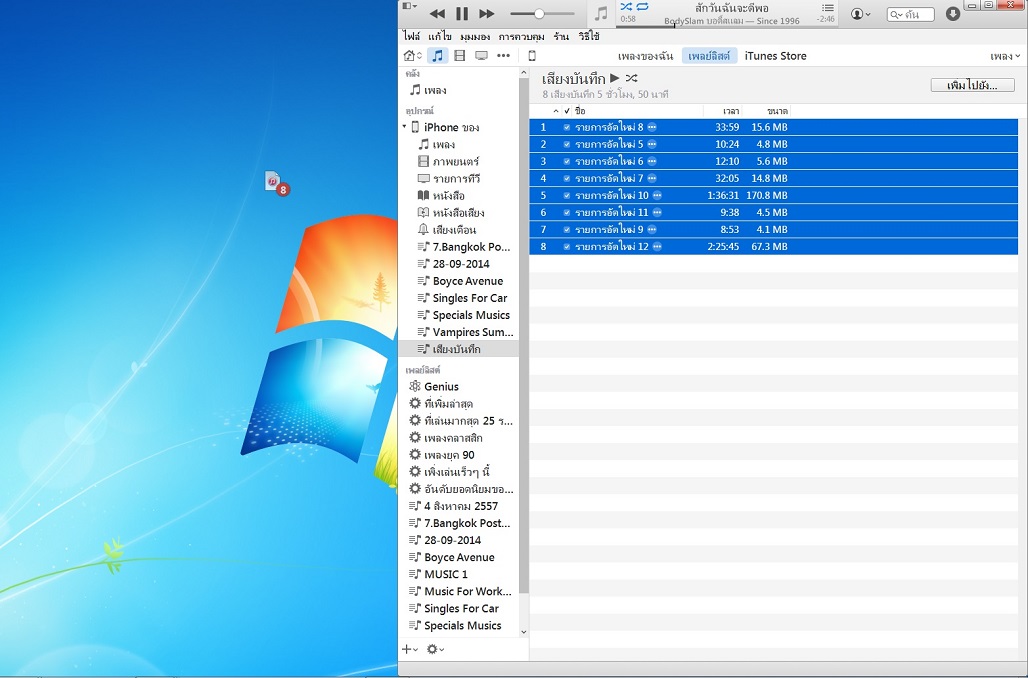Viewport: 1028px width, 678px height.
Task: Uncheck the checkbox for รายการอัดใหม่ 10
Action: tap(567, 195)
